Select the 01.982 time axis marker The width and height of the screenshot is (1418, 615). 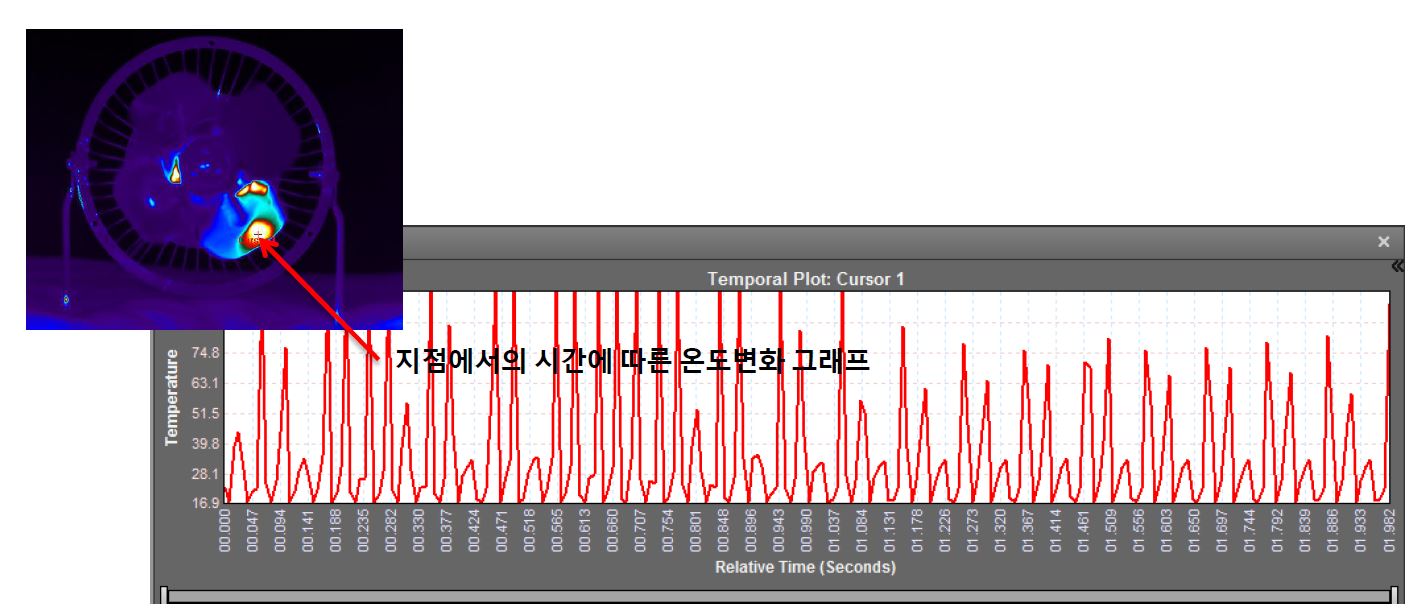click(x=1389, y=530)
